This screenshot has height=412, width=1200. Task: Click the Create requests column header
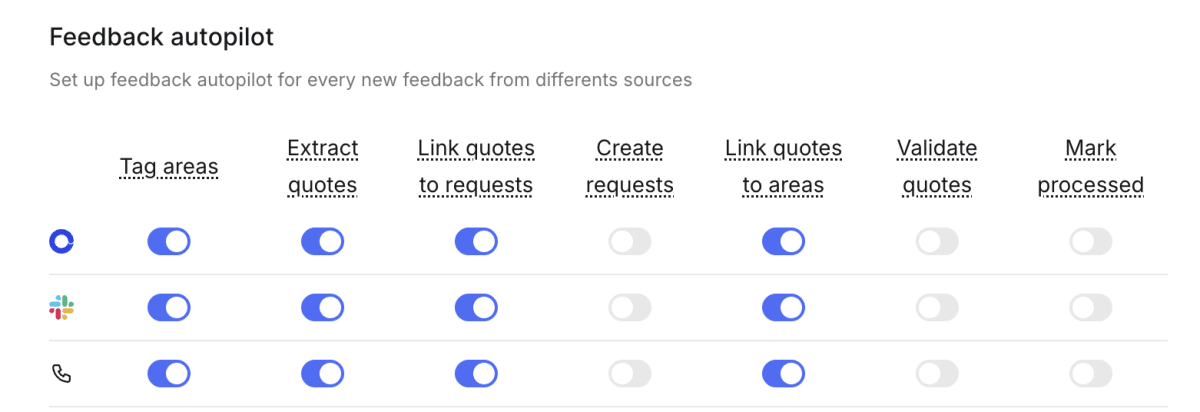click(630, 167)
